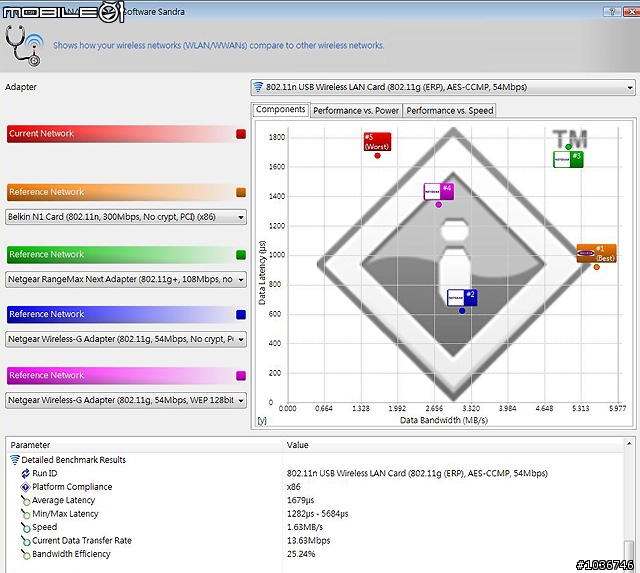Click the Run ID row icon
The image size is (640, 573).
25,473
